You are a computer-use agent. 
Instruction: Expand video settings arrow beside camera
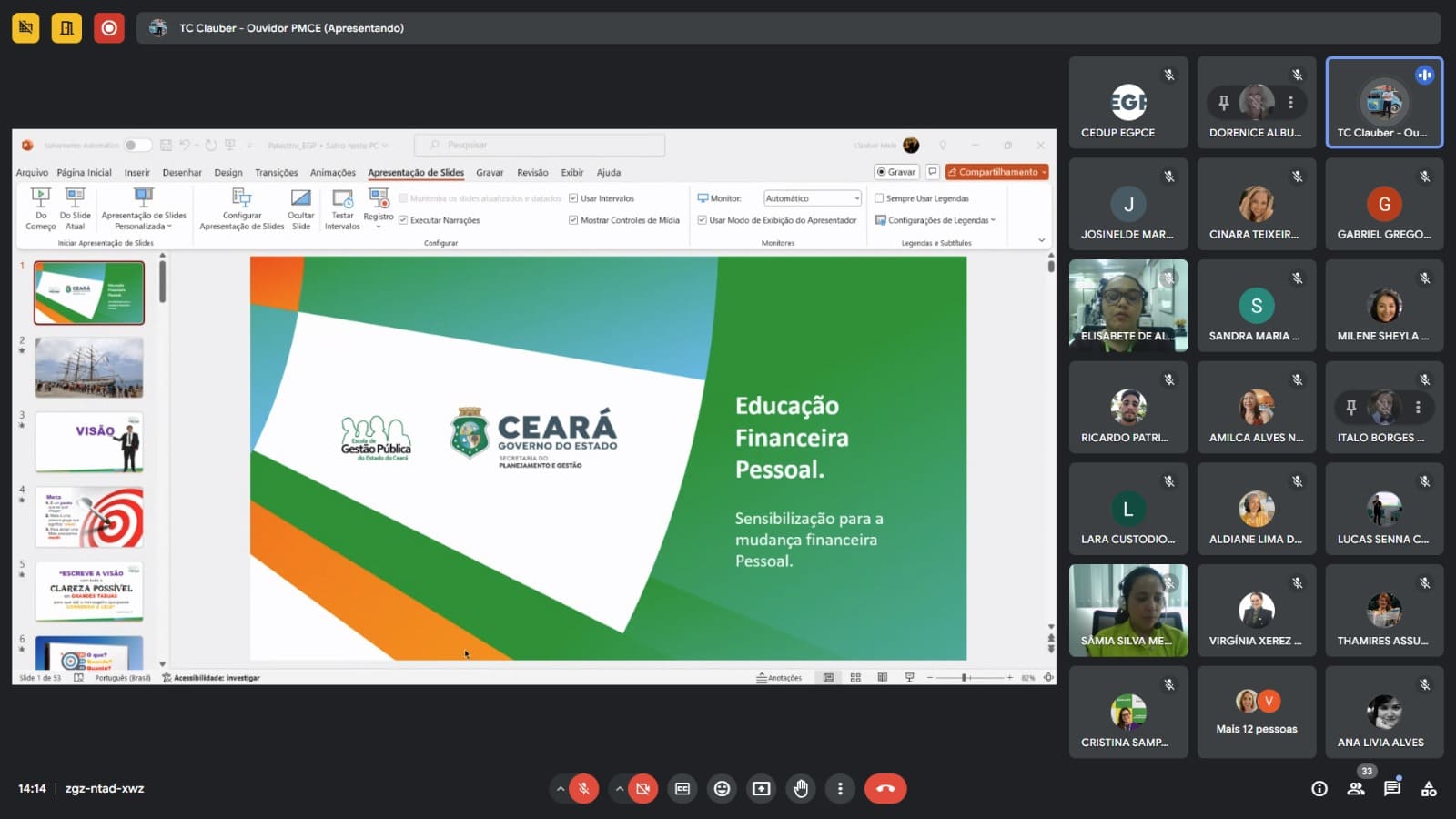click(619, 789)
